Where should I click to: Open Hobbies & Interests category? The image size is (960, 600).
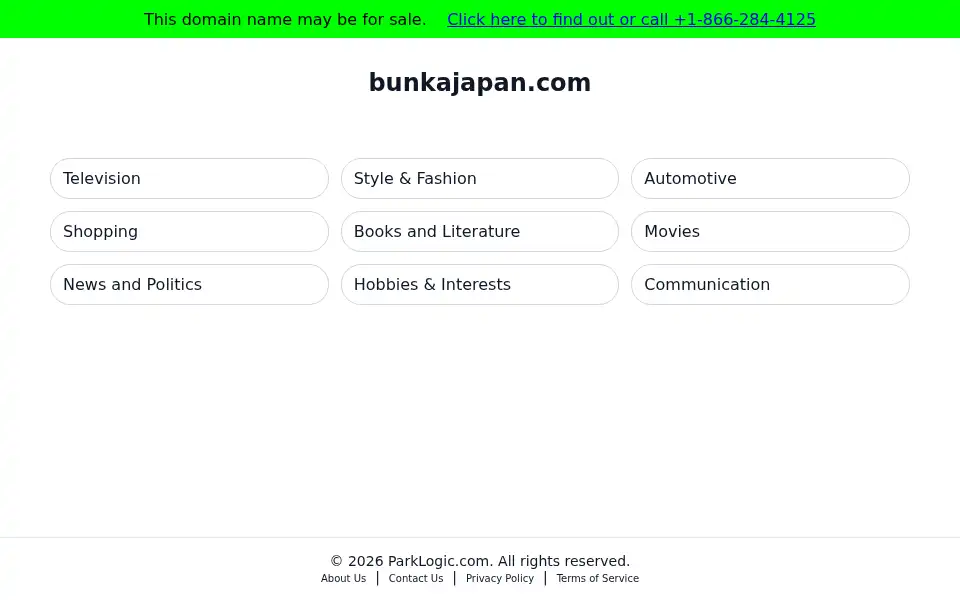(480, 285)
